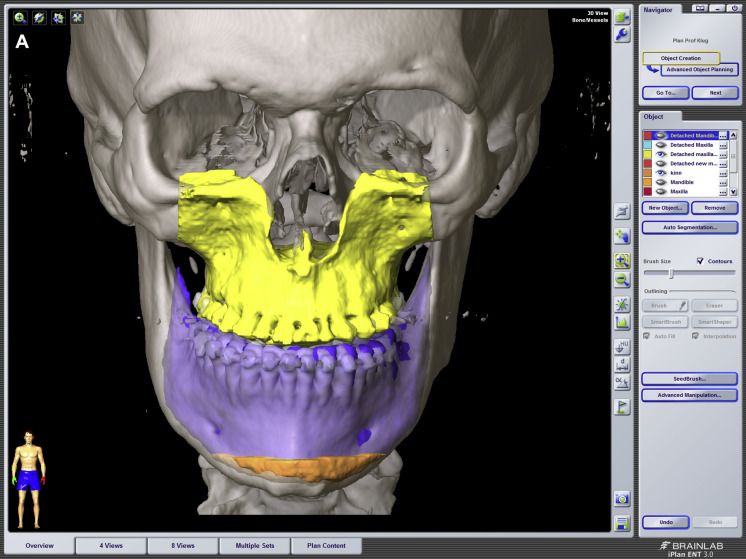Save plan using floppy disk icon
The height and width of the screenshot is (559, 746).
click(x=622, y=523)
